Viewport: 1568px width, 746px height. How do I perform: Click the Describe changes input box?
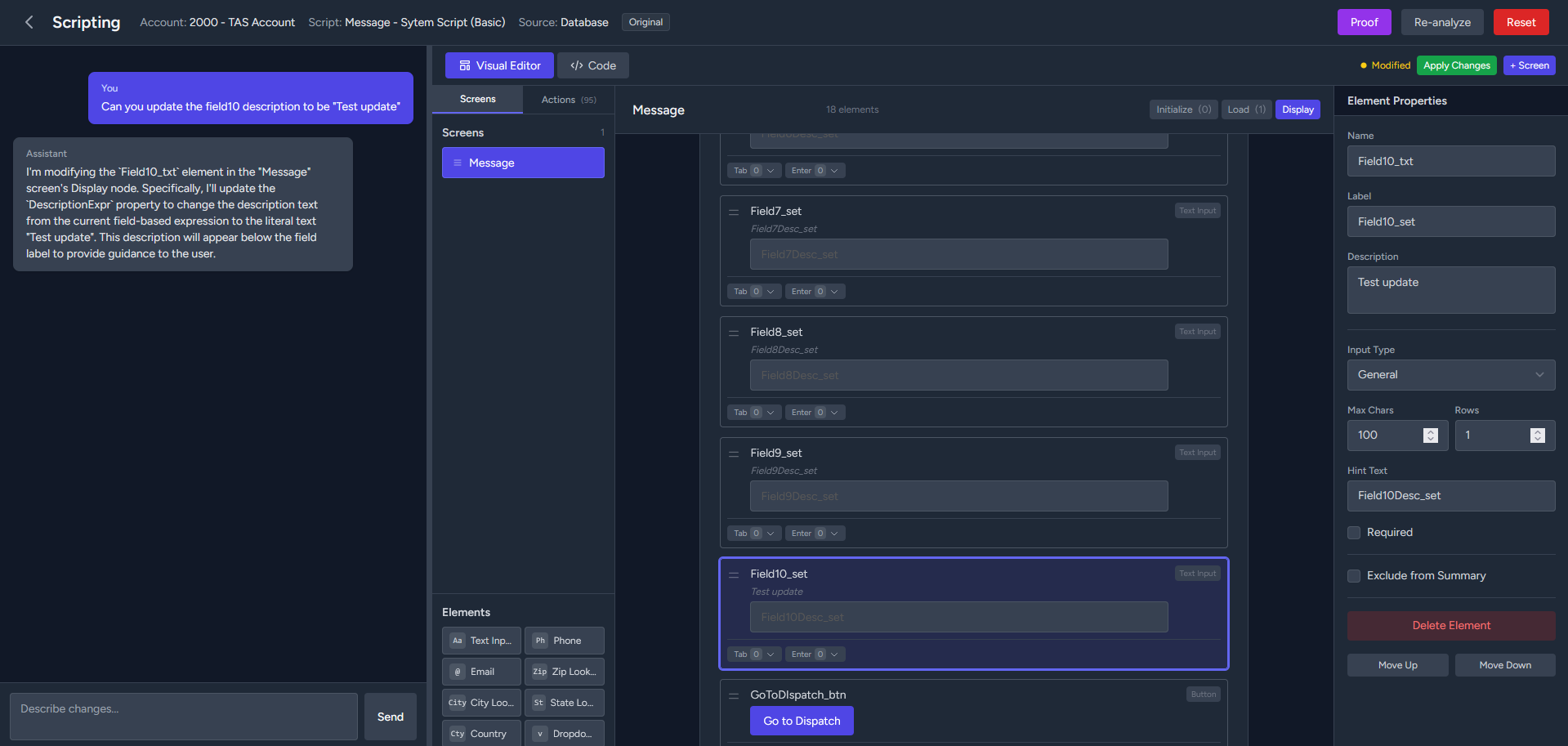tap(183, 716)
